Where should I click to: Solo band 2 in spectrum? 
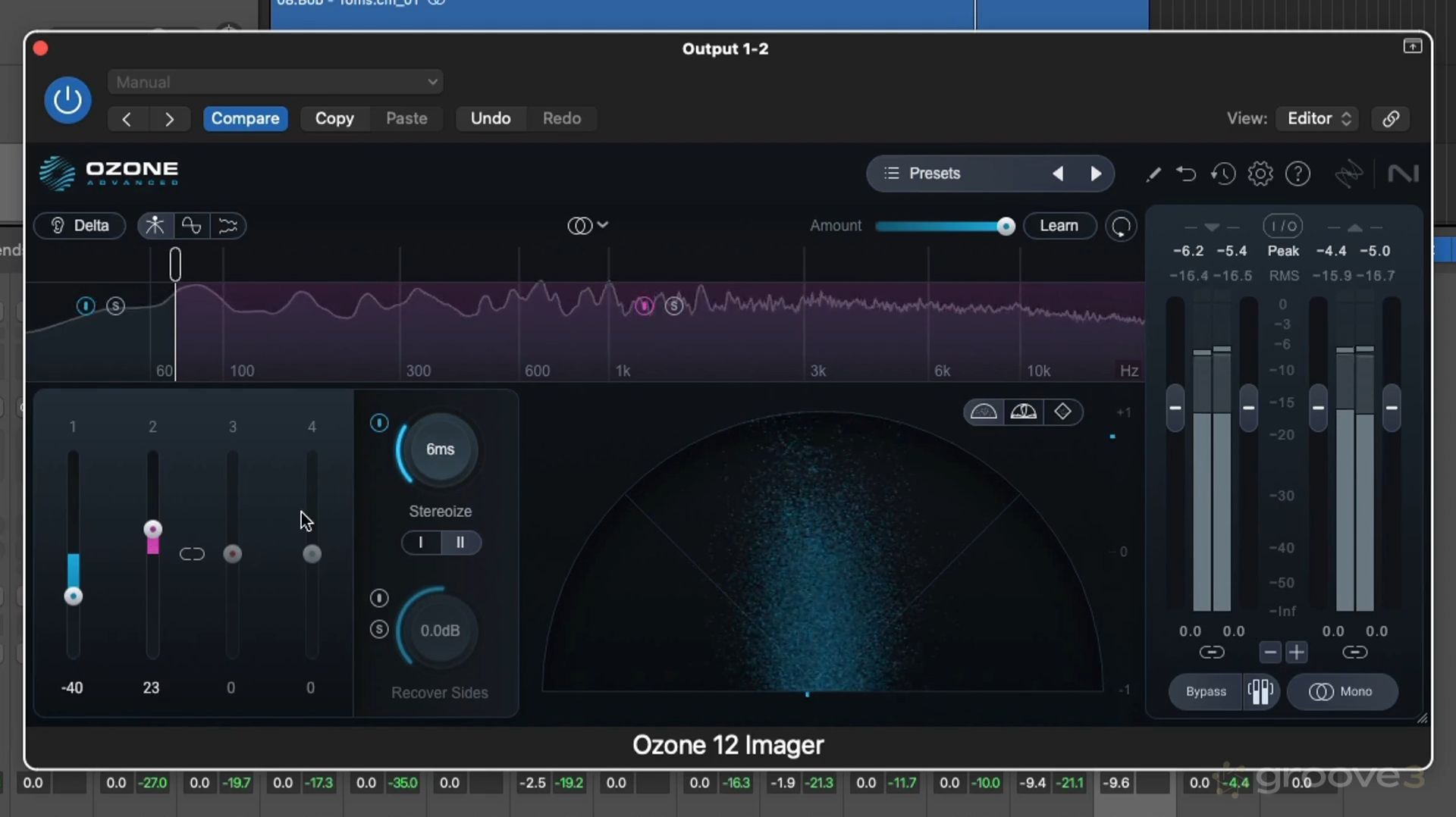pyautogui.click(x=674, y=306)
